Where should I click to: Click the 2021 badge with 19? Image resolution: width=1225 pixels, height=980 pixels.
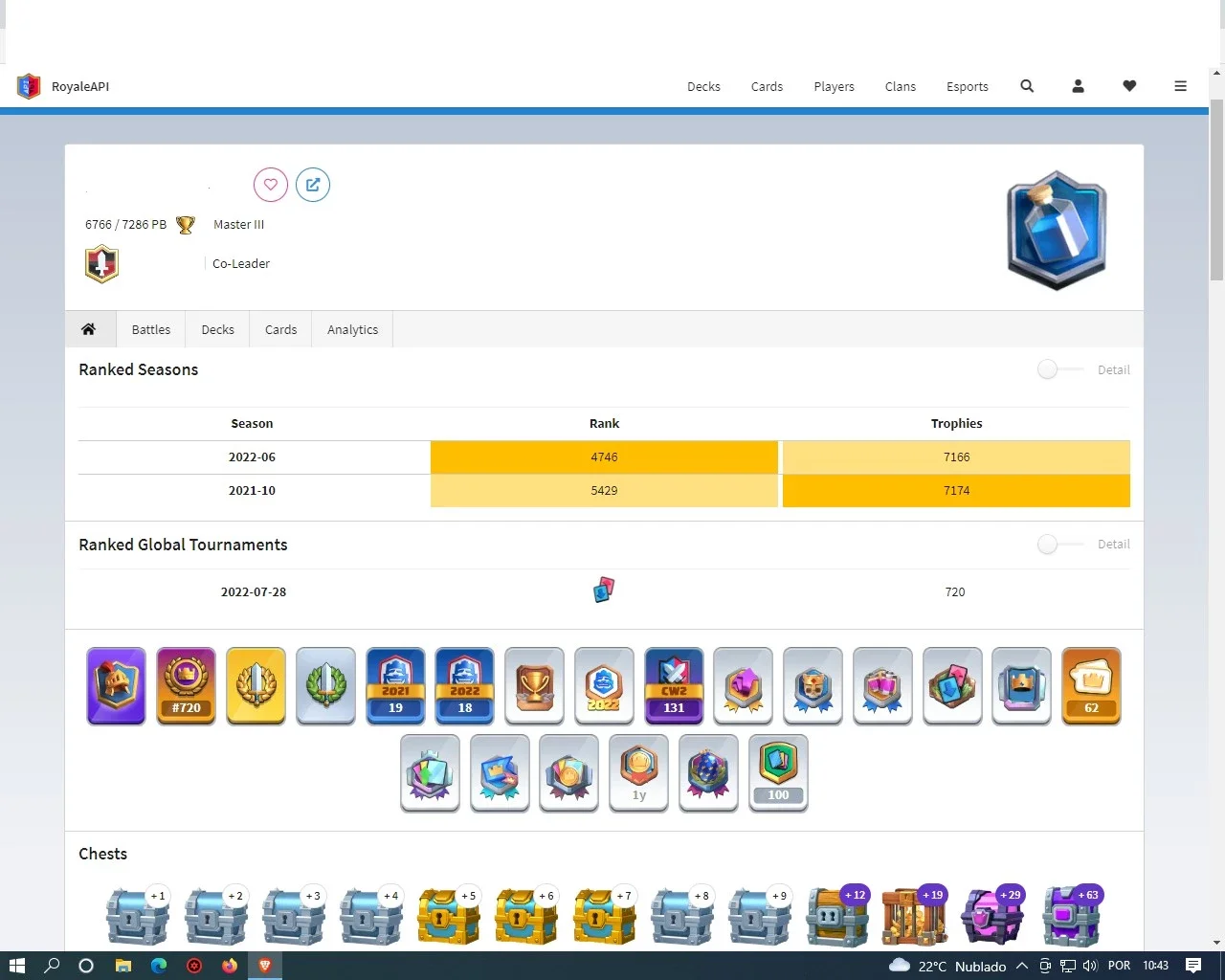tap(396, 686)
